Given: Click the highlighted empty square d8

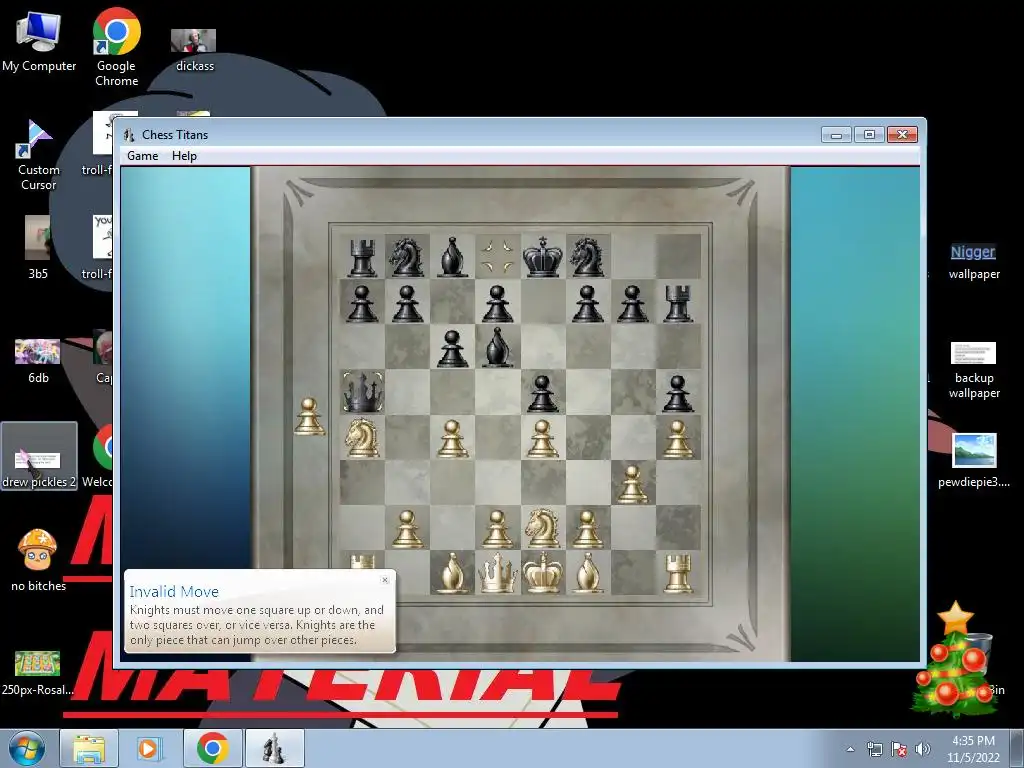Looking at the screenshot, I should pos(498,257).
